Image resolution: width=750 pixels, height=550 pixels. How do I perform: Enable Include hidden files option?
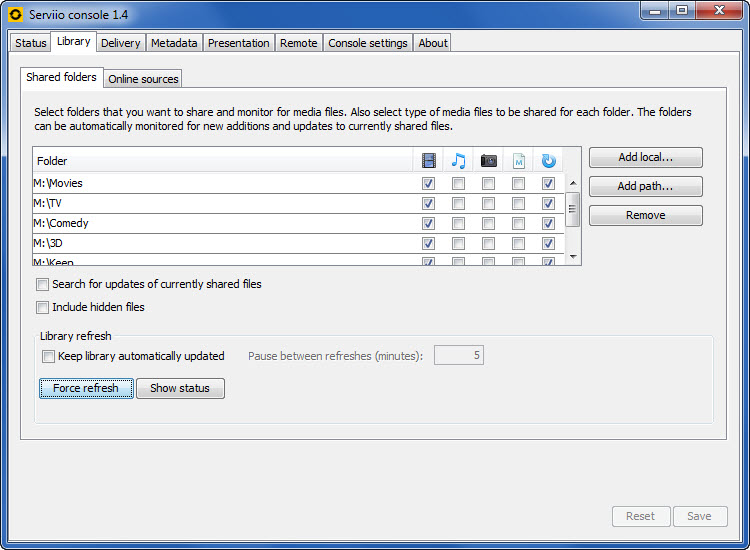(43, 308)
